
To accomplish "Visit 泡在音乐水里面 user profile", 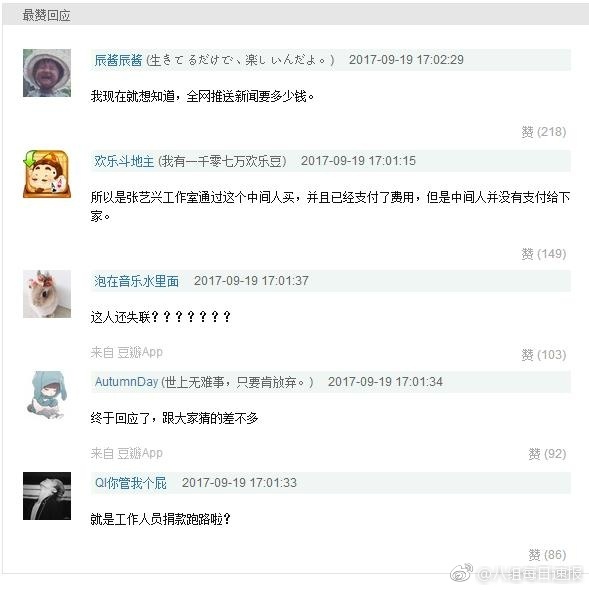I will (136, 281).
